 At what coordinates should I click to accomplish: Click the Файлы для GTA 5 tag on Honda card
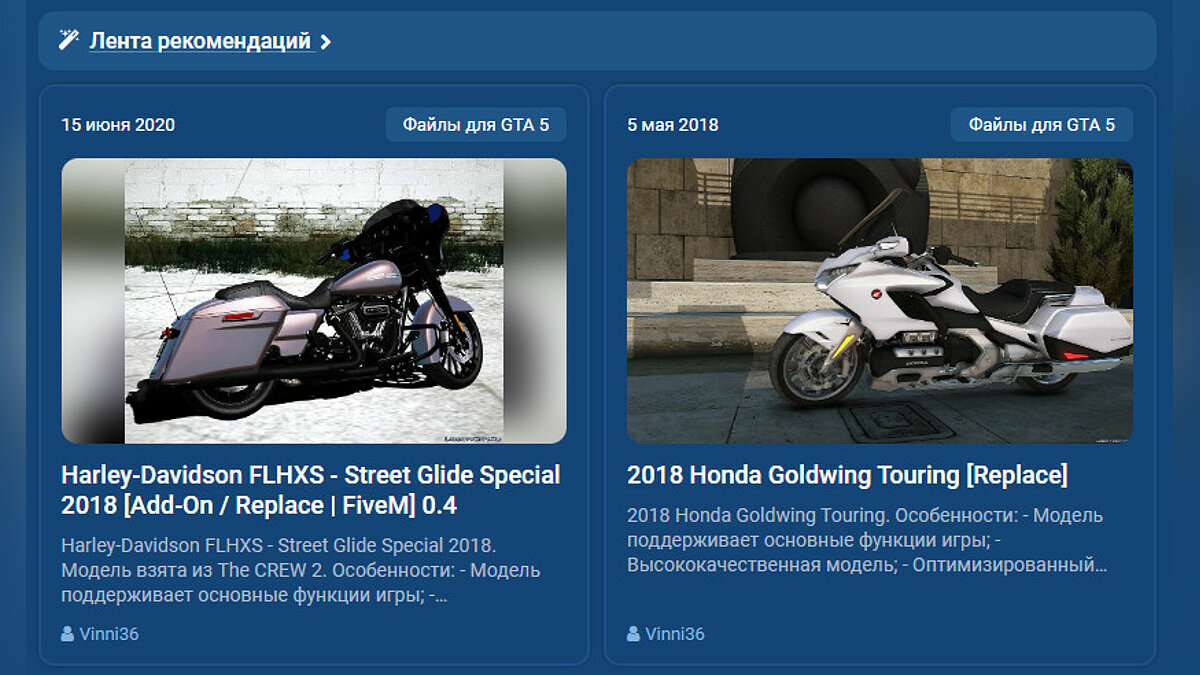(1042, 125)
